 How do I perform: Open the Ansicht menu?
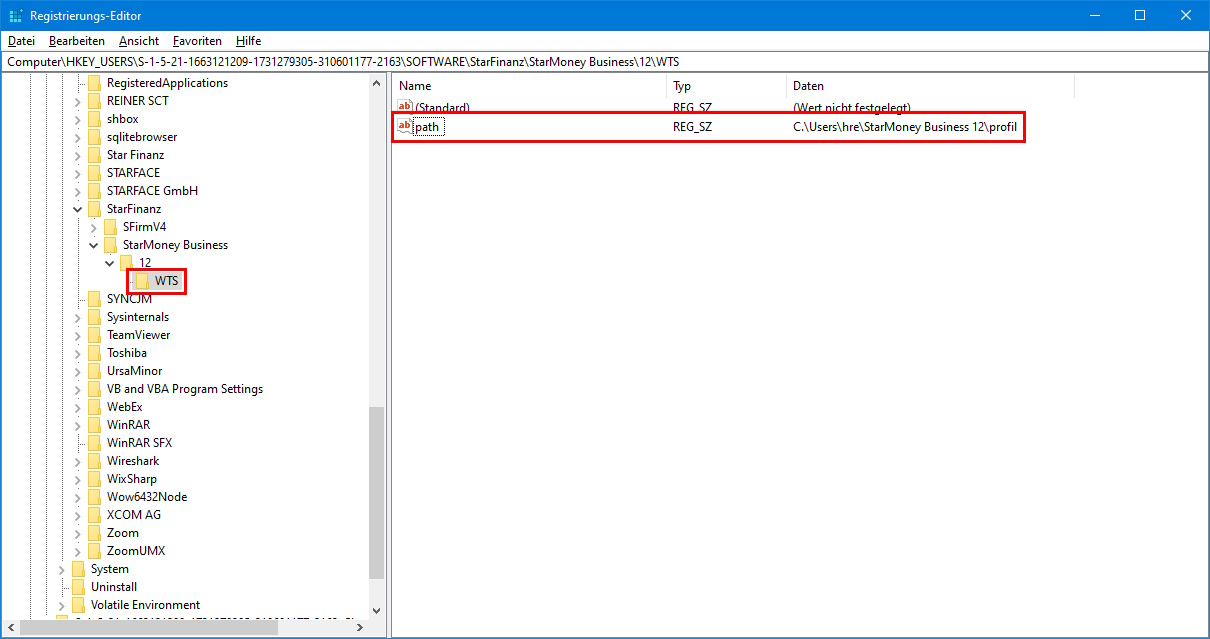tap(139, 41)
